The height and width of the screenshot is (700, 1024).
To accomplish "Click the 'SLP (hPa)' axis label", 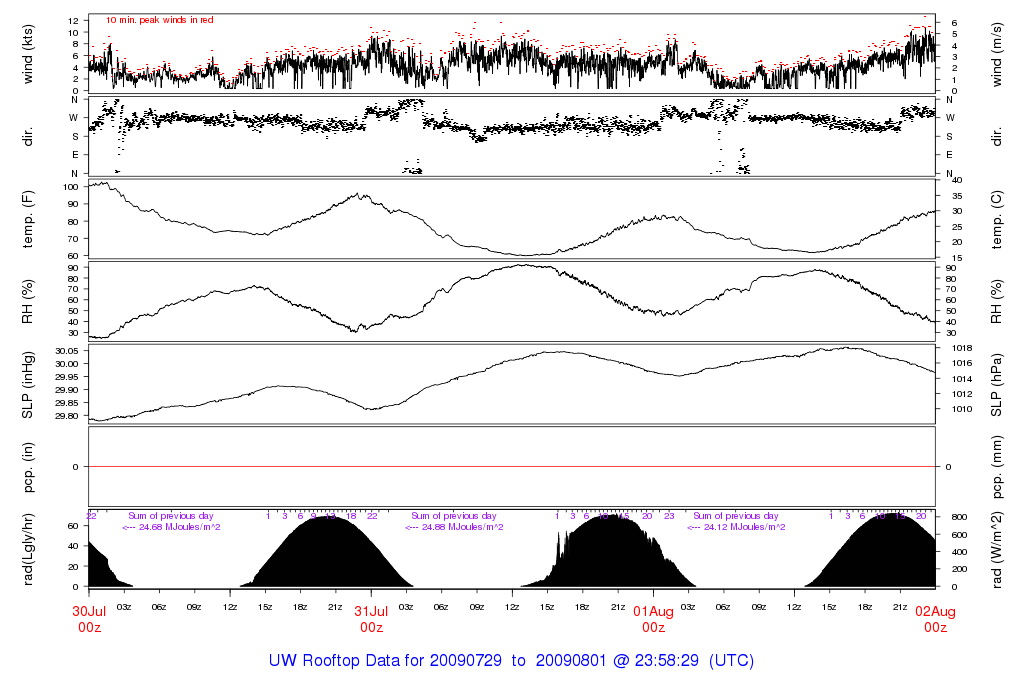I will 996,384.
